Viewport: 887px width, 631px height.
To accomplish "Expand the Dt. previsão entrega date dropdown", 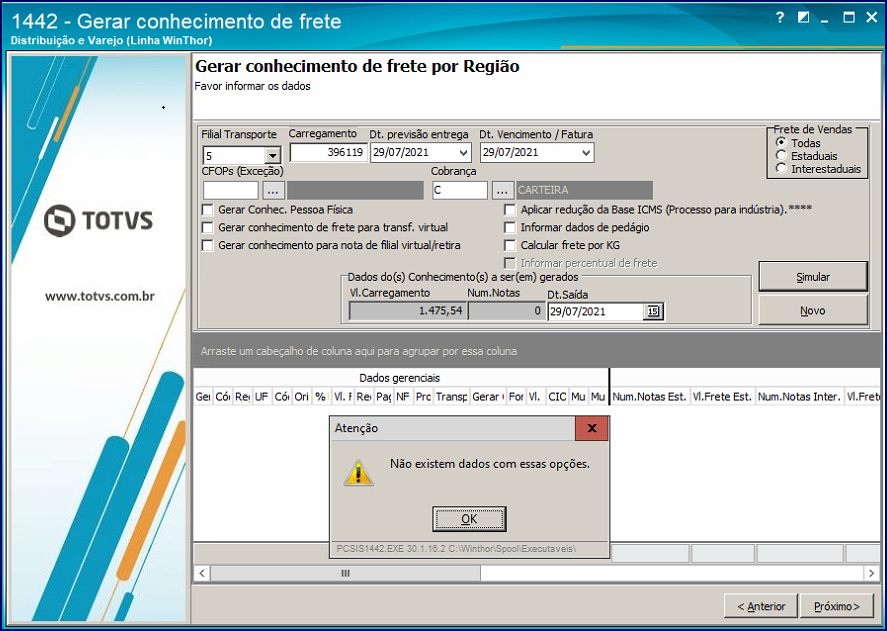I will pos(463,153).
